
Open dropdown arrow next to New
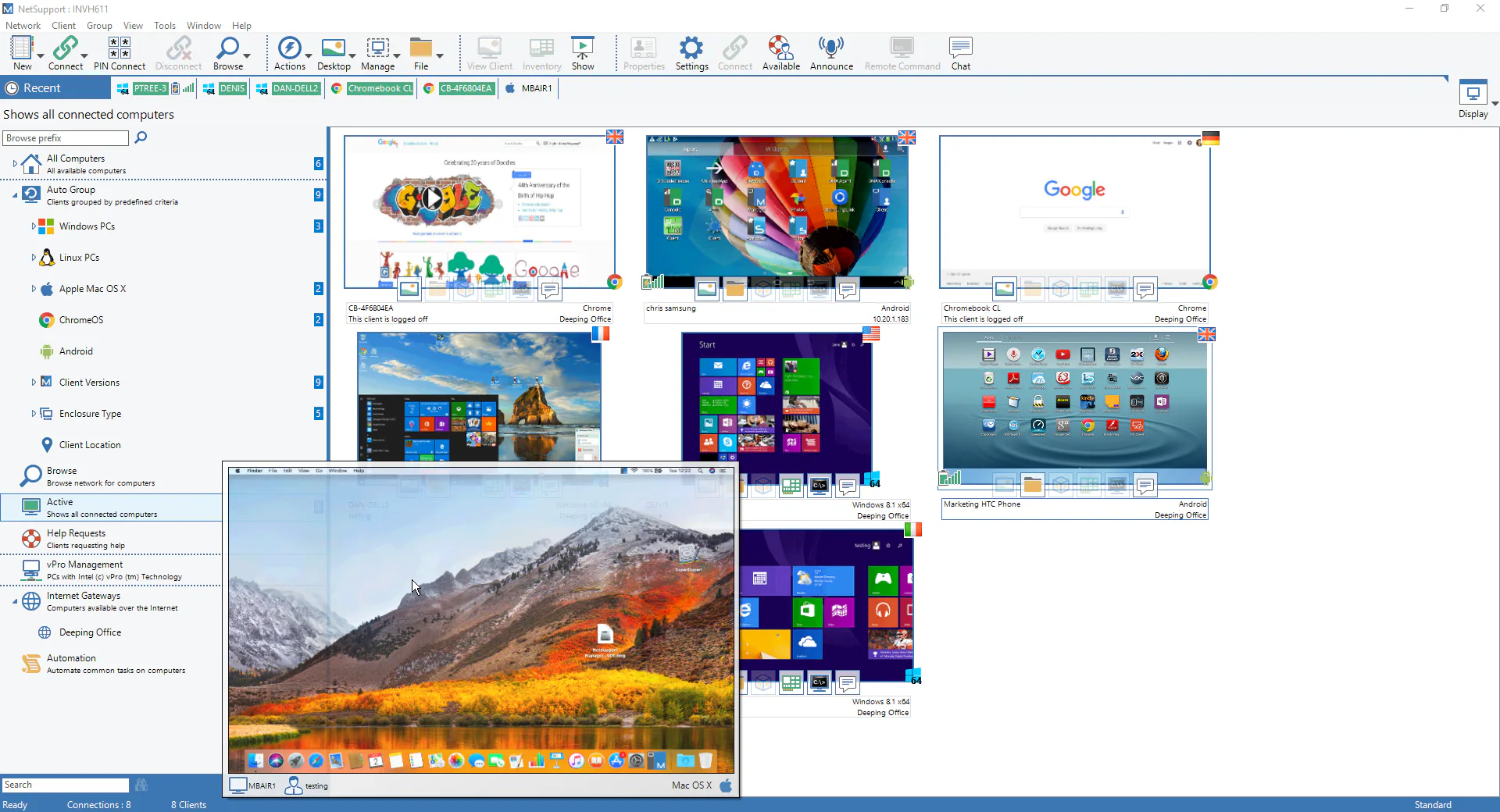tap(41, 55)
